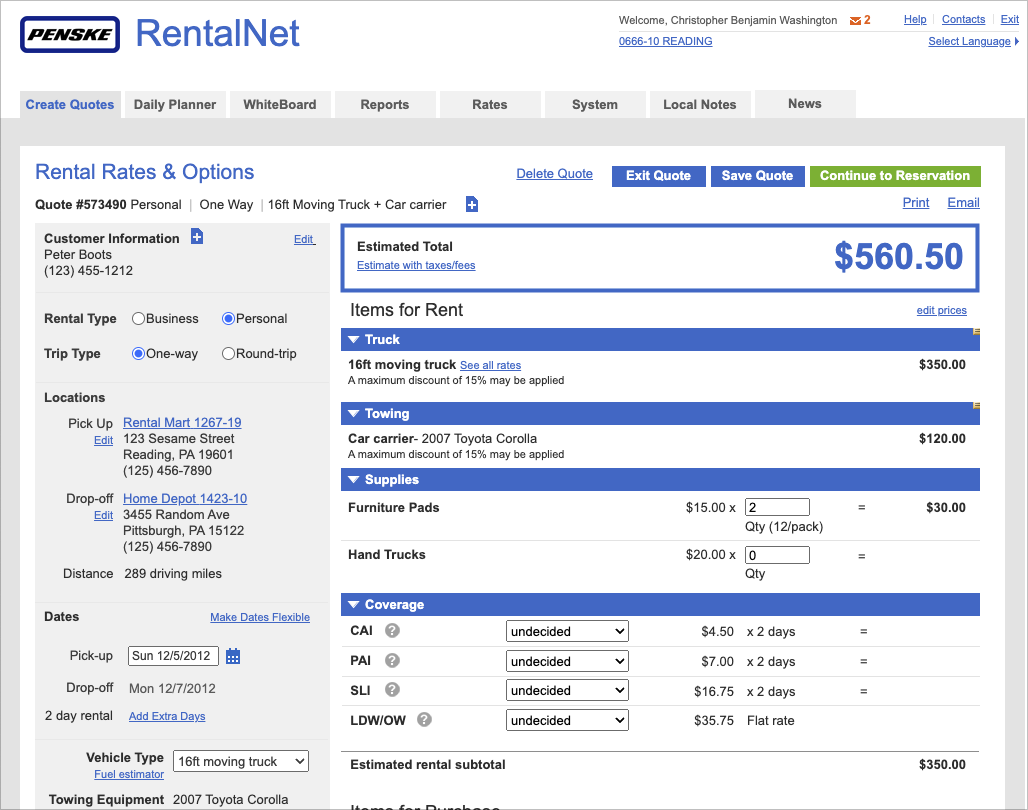Open Home Depot 1423-10 drop-off link

coord(185,499)
